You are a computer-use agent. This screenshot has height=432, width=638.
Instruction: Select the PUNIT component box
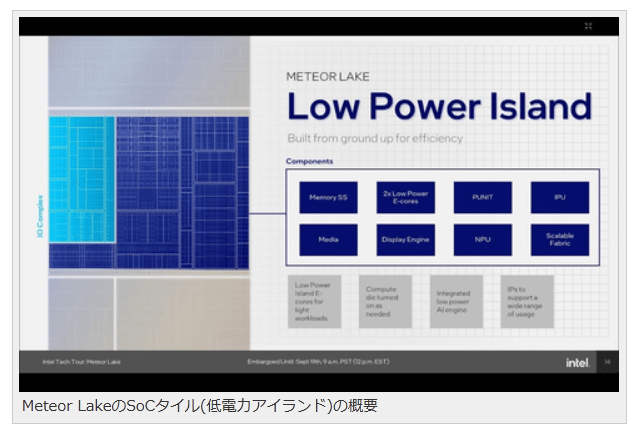(x=482, y=197)
